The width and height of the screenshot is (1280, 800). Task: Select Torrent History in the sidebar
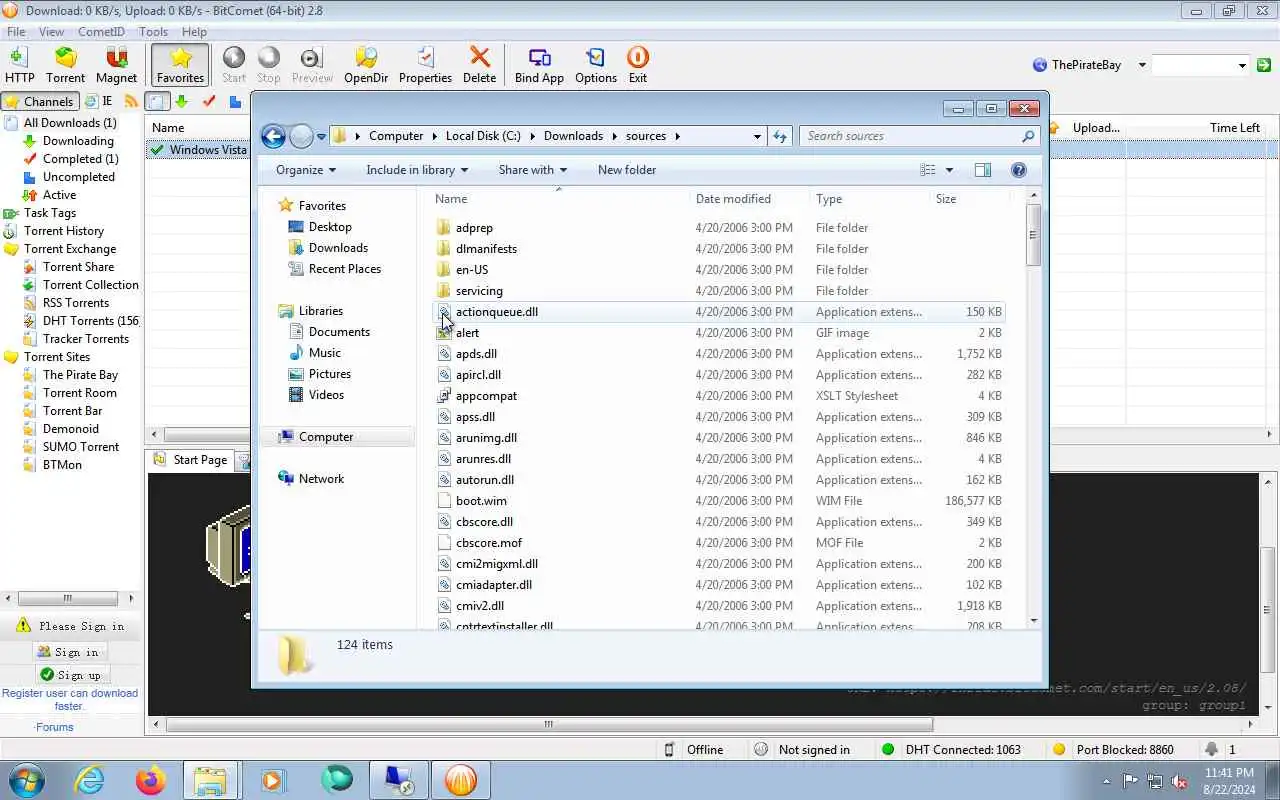pos(64,231)
